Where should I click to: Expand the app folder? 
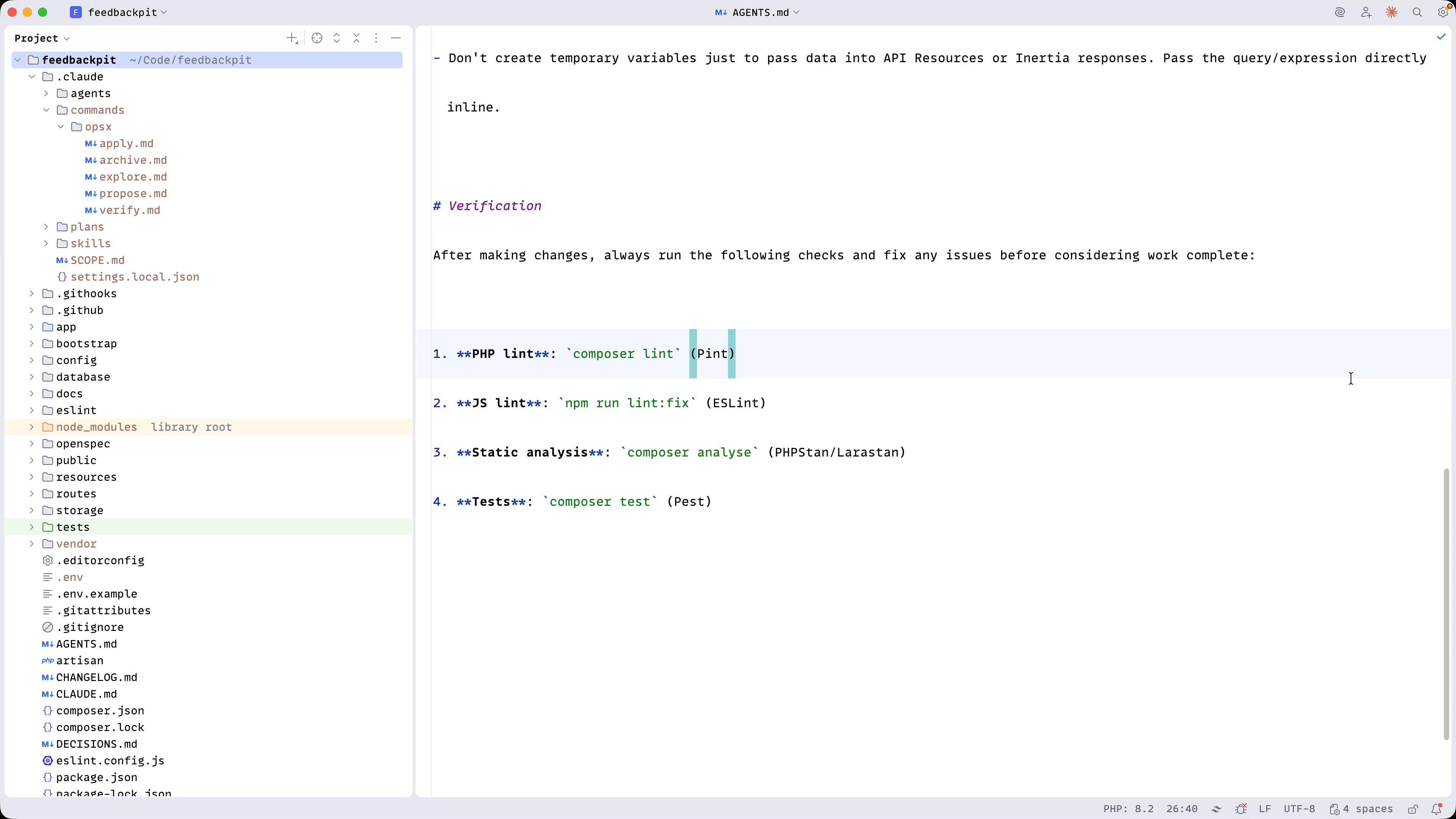click(x=31, y=327)
